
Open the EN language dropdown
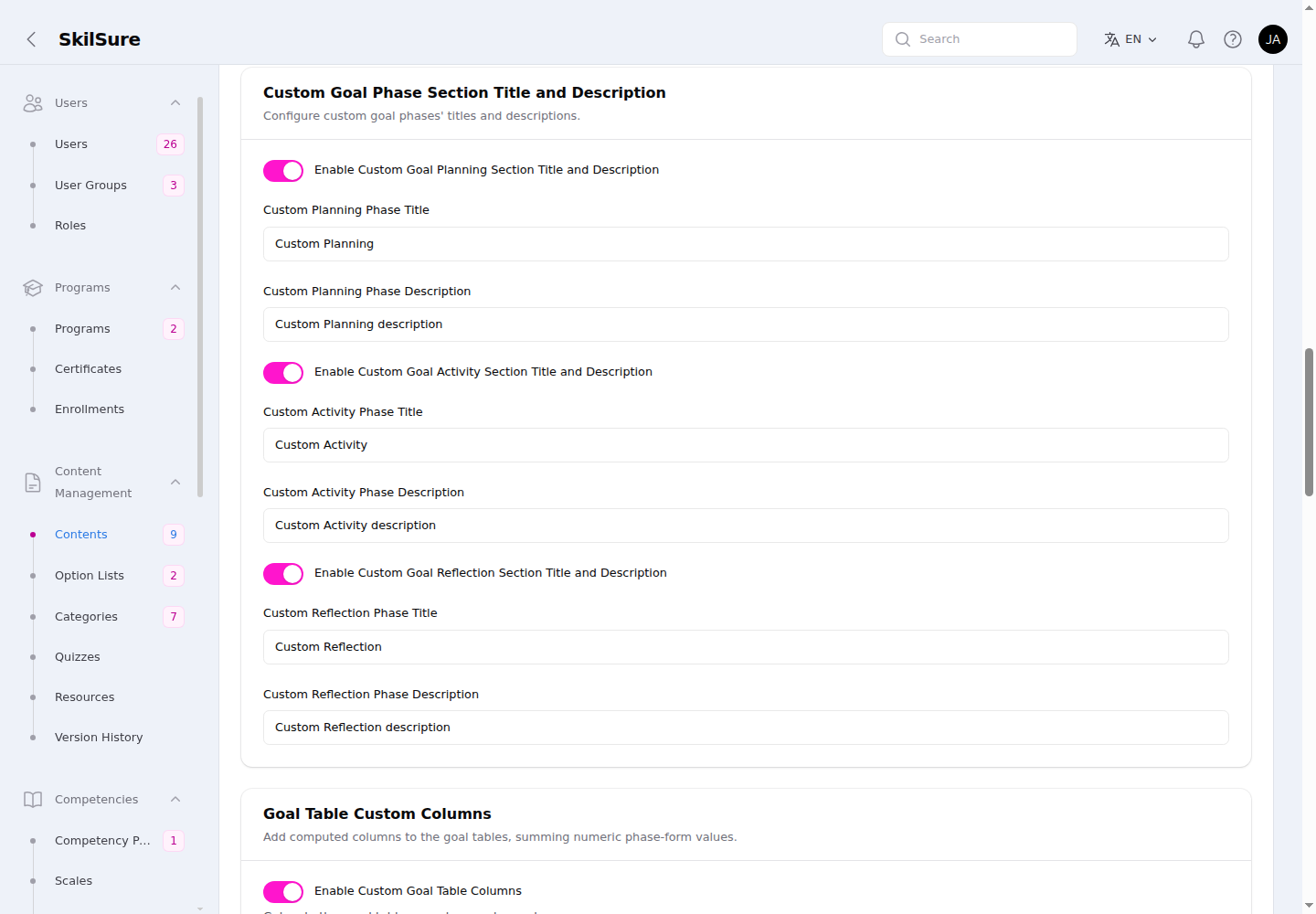click(1131, 39)
